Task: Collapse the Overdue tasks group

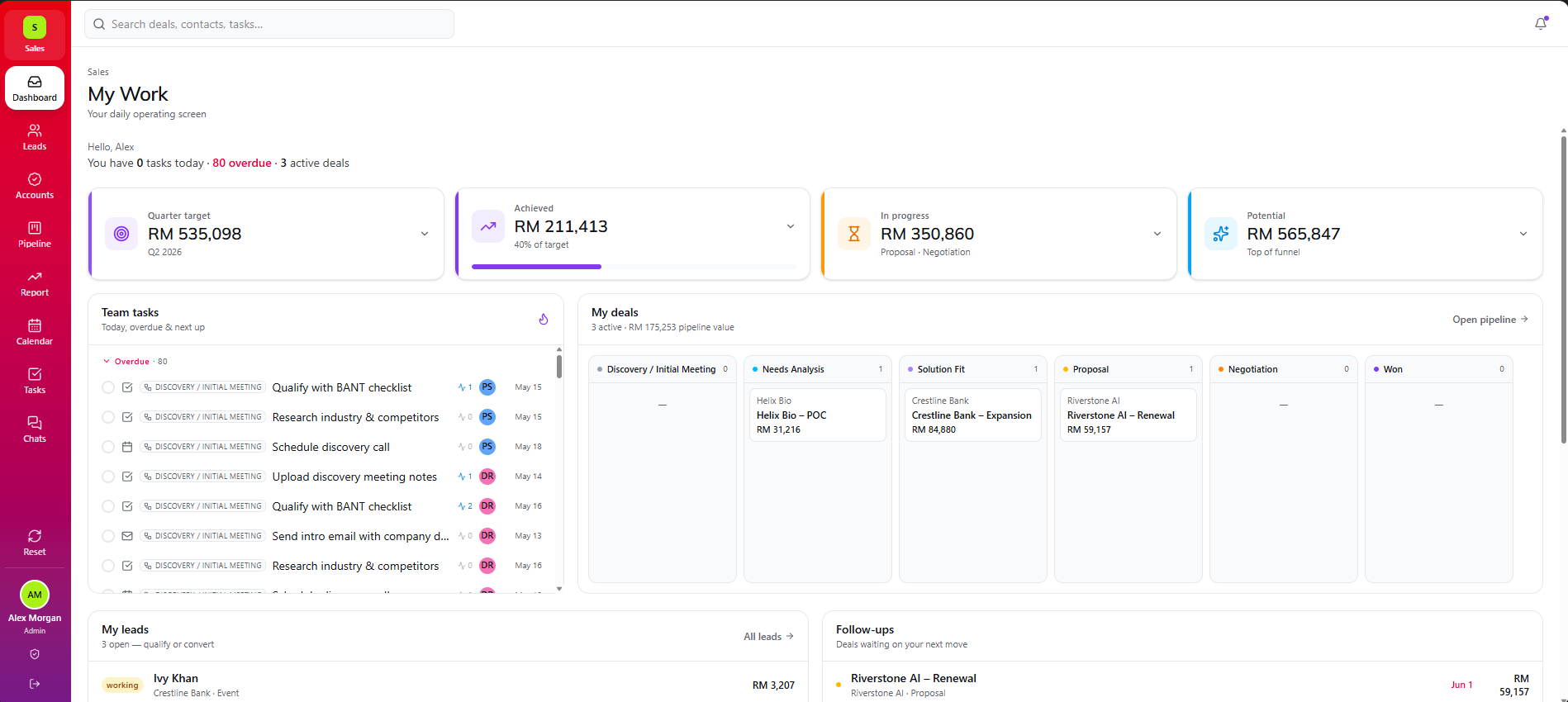Action: pyautogui.click(x=135, y=361)
